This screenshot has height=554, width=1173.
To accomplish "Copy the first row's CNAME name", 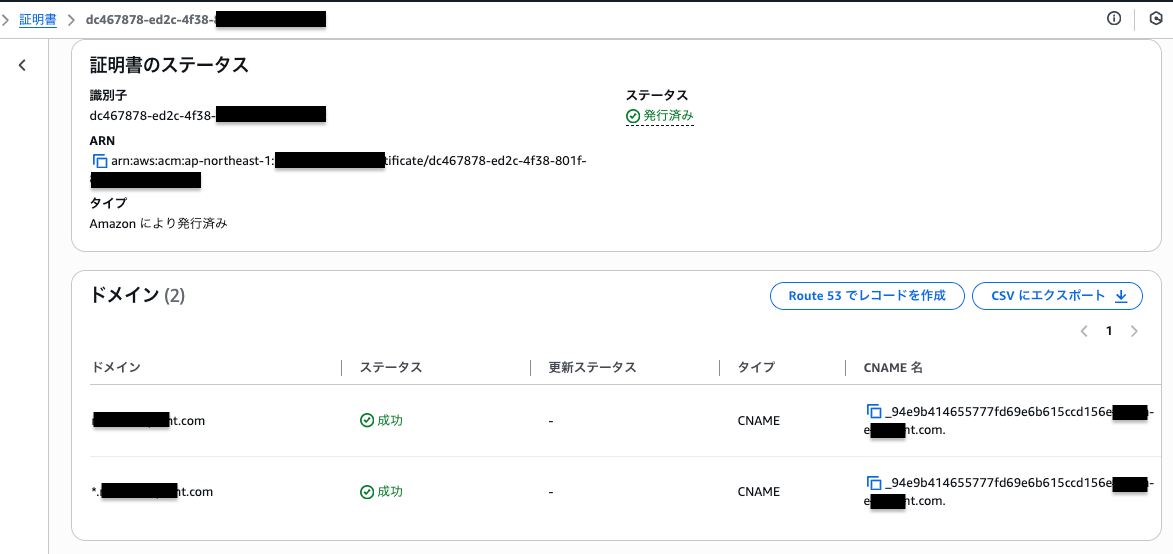I will 874,412.
